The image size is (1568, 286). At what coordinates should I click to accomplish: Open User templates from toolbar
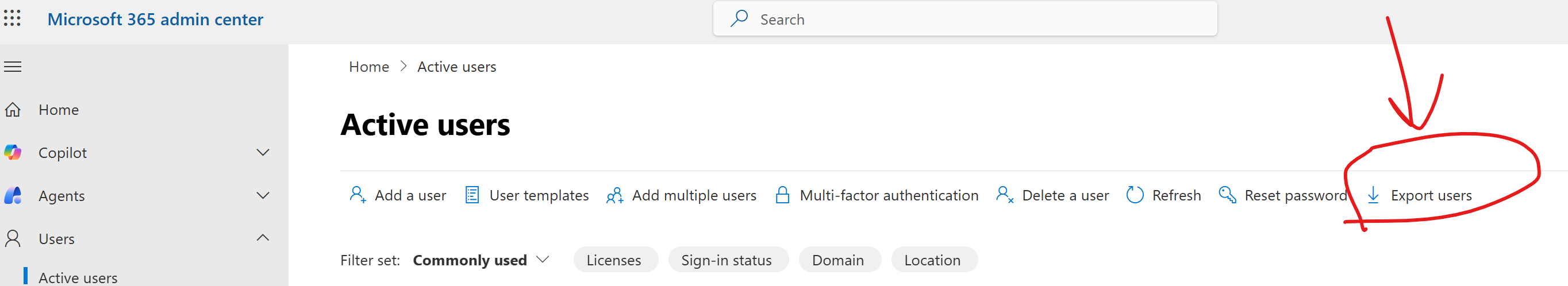click(526, 195)
